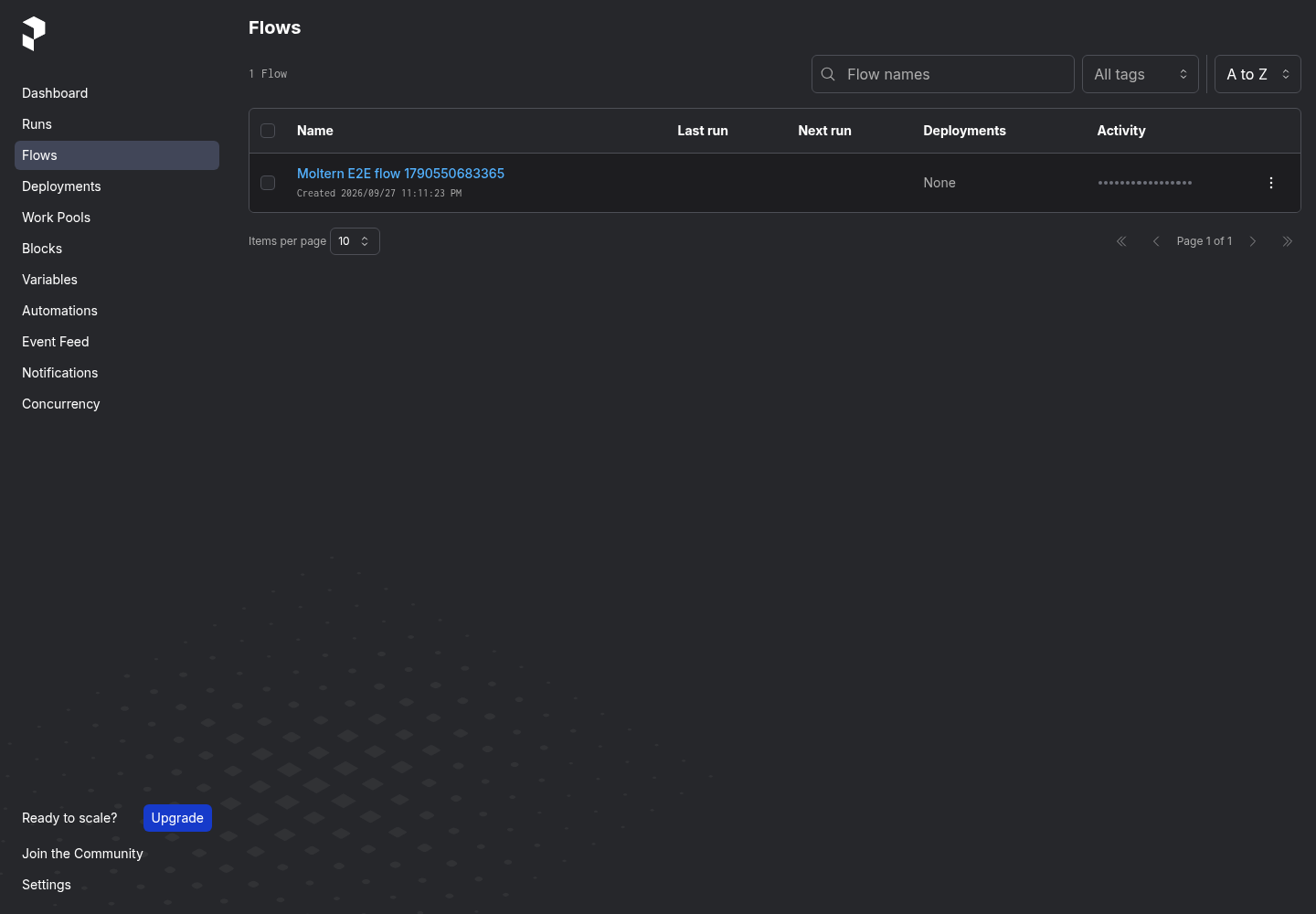
Task: Click the None deployments cell
Action: [939, 183]
